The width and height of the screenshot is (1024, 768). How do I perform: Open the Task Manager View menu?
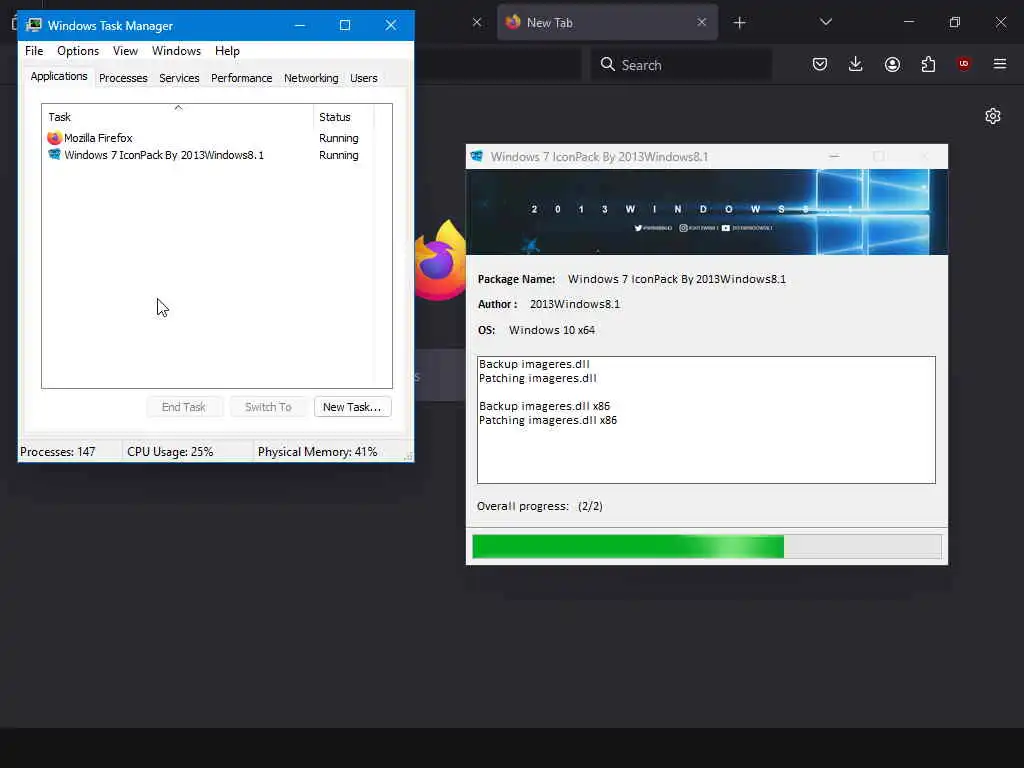(125, 51)
